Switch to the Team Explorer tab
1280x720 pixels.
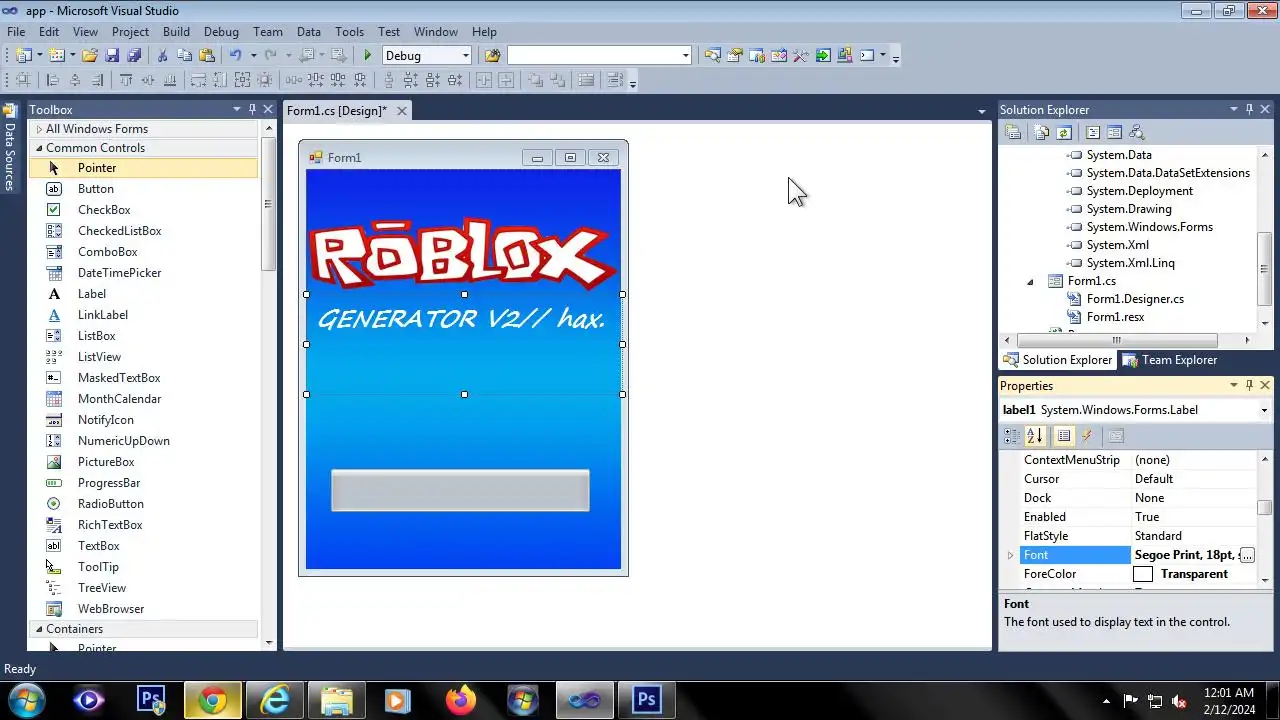(x=1169, y=360)
